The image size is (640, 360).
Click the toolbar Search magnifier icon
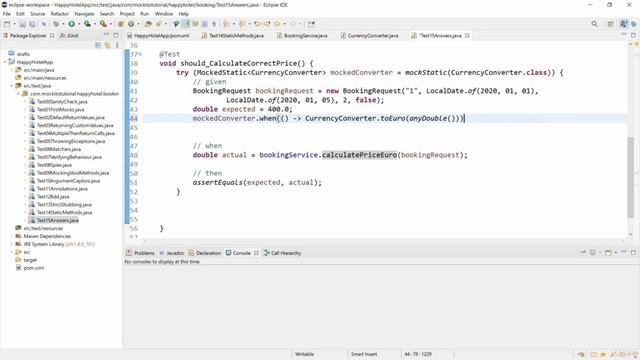[x=594, y=24]
